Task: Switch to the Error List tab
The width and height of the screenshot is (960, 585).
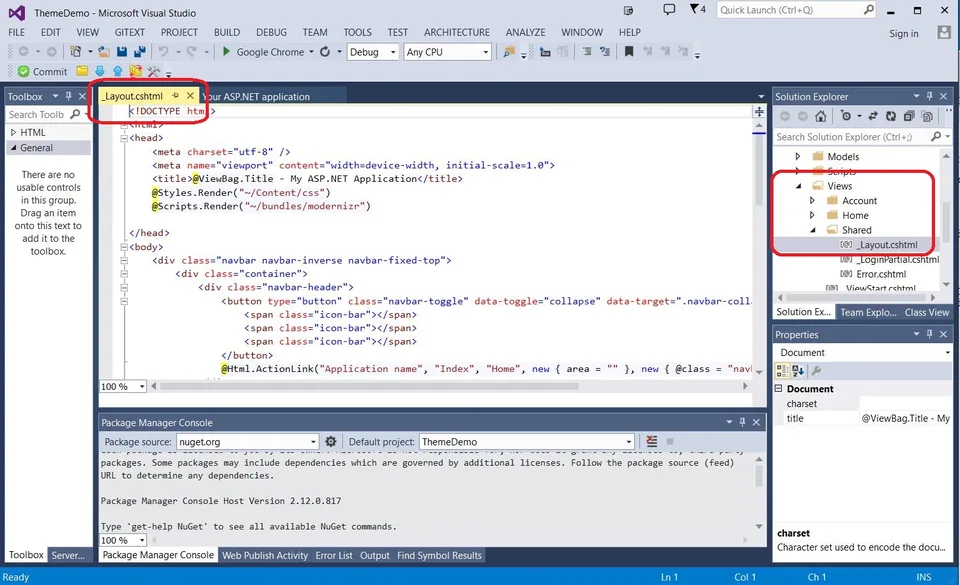Action: pyautogui.click(x=334, y=555)
